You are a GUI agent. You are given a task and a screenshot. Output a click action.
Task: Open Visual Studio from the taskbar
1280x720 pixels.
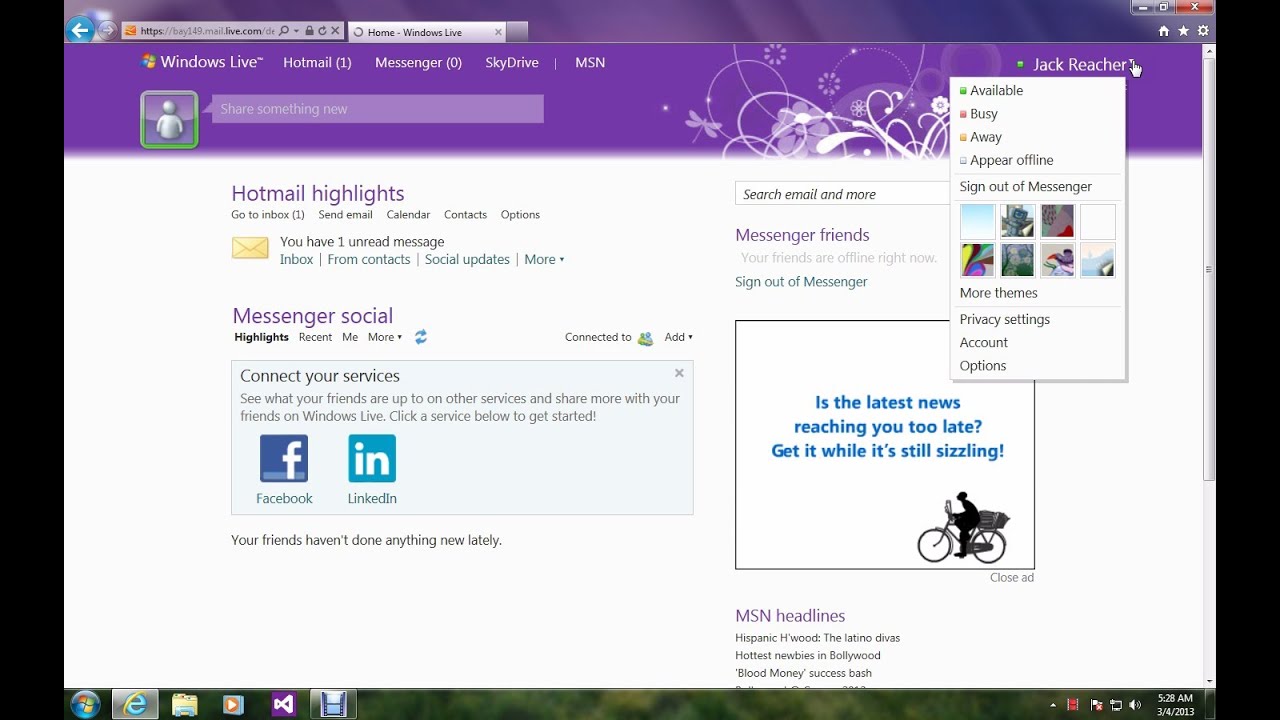click(283, 704)
